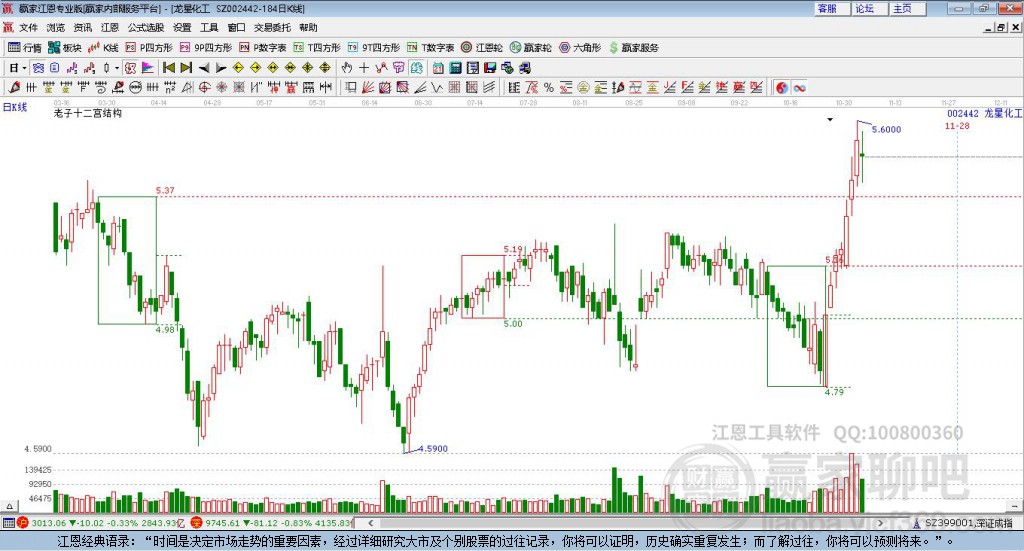Switch to K线 candlestick view

pos(103,48)
